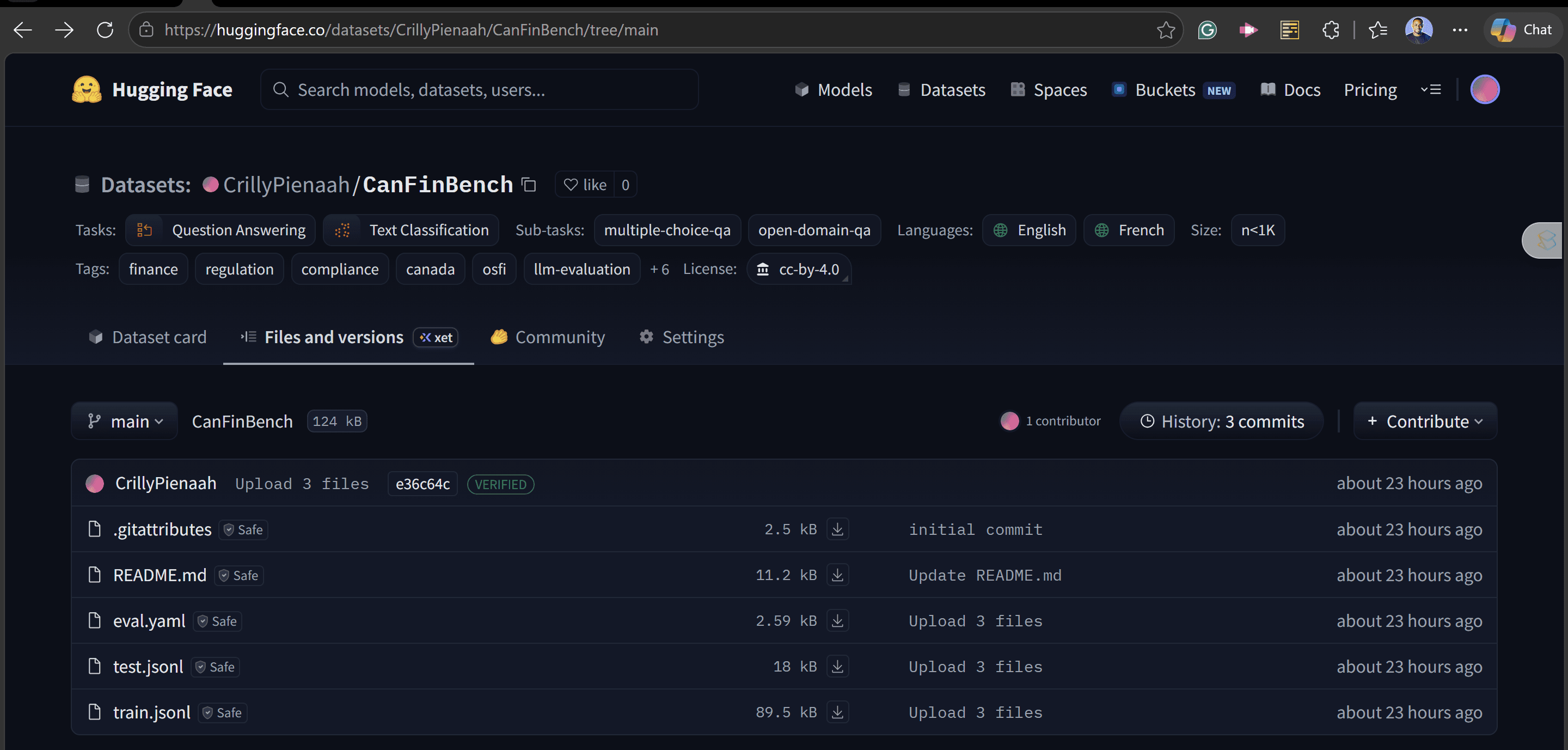Click the Hugging Face logo
This screenshot has width=1568, height=750.
151,89
